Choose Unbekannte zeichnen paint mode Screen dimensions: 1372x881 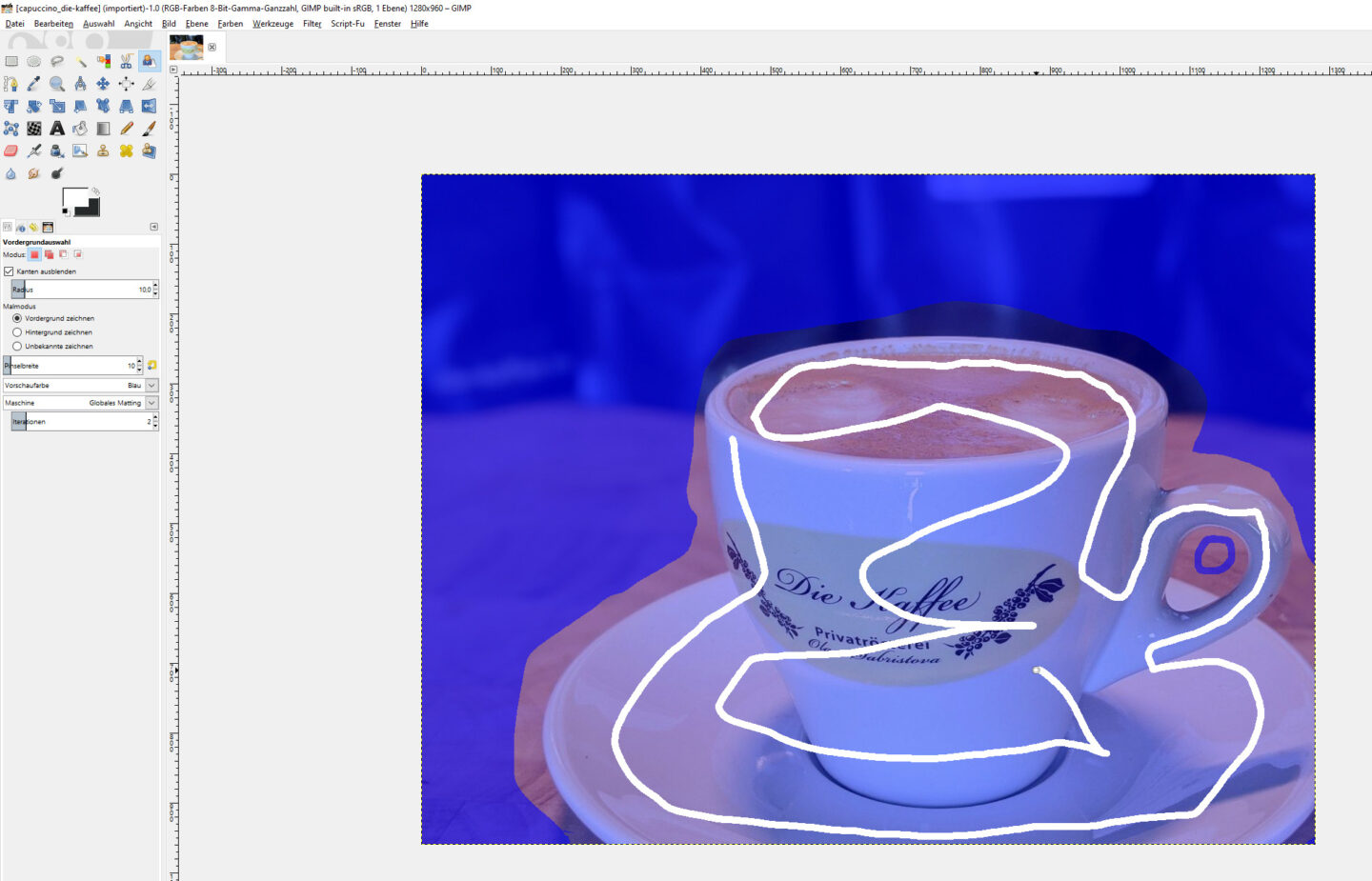click(16, 346)
